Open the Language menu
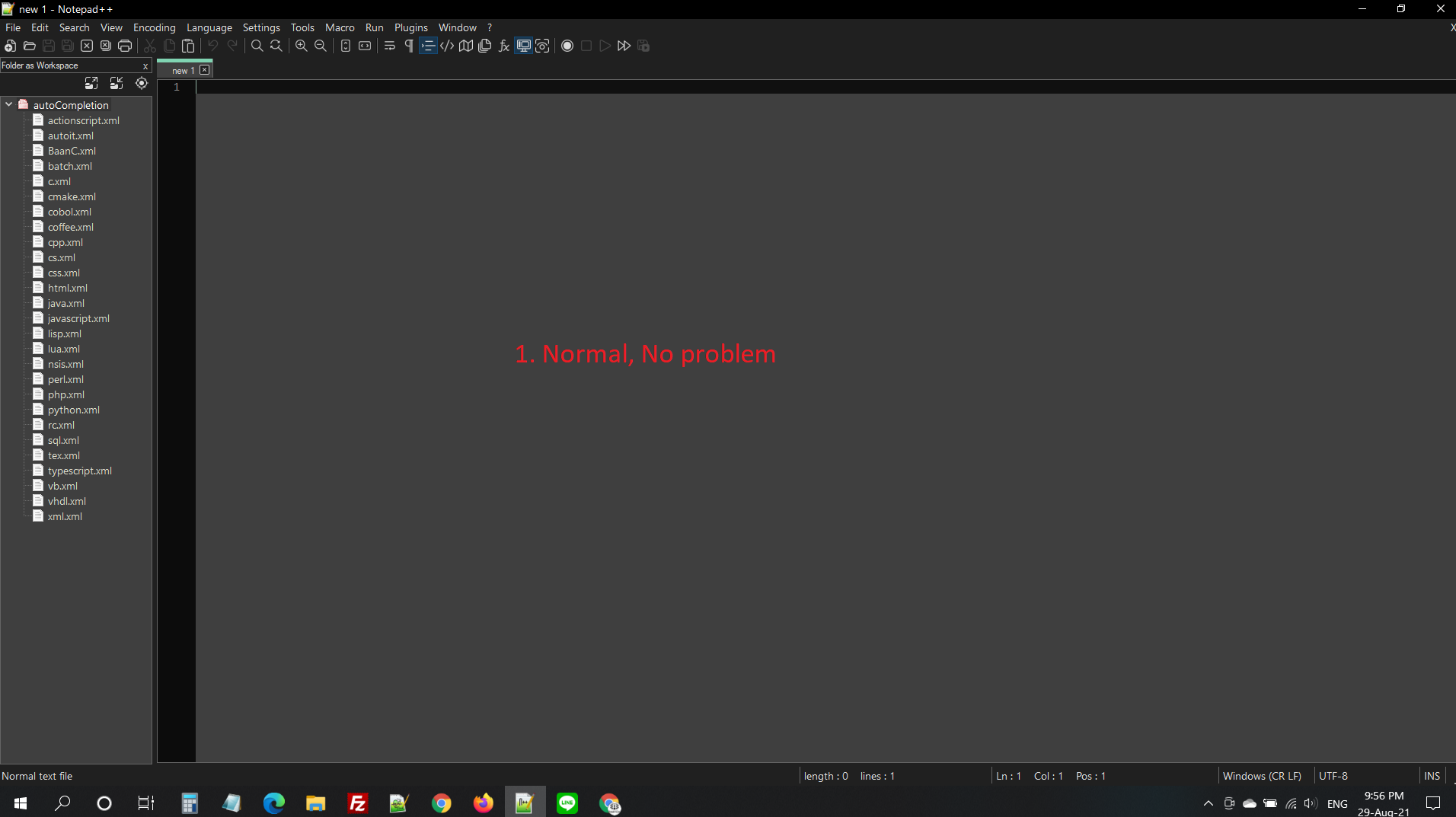The width and height of the screenshot is (1456, 817). 209,27
